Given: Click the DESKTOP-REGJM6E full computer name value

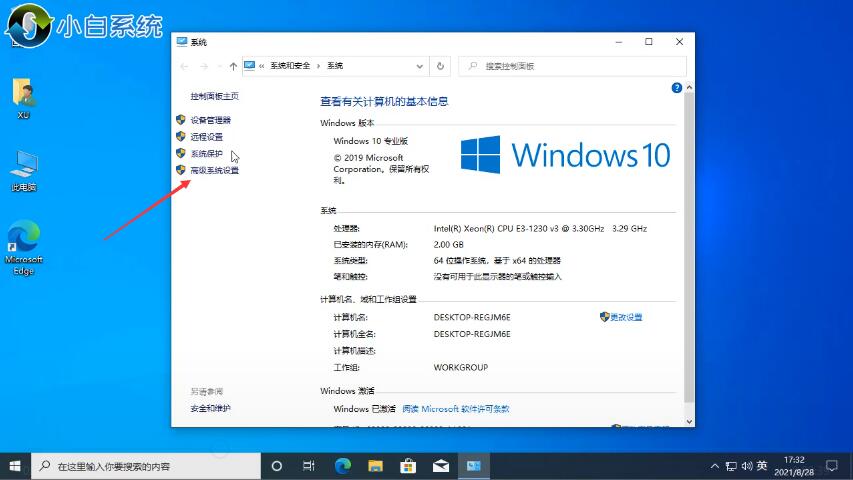Looking at the screenshot, I should pos(472,334).
